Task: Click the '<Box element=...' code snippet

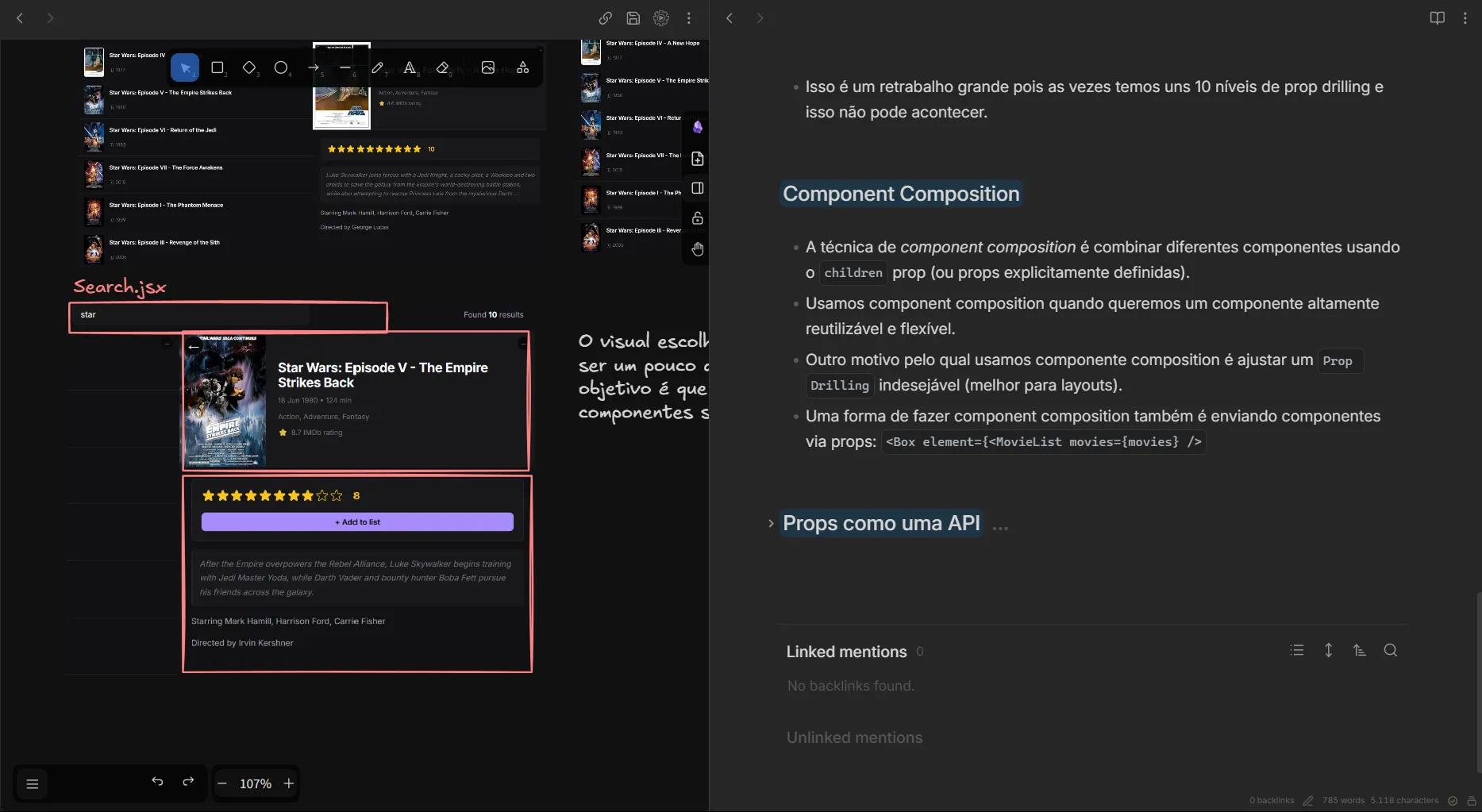Action: click(x=1043, y=442)
